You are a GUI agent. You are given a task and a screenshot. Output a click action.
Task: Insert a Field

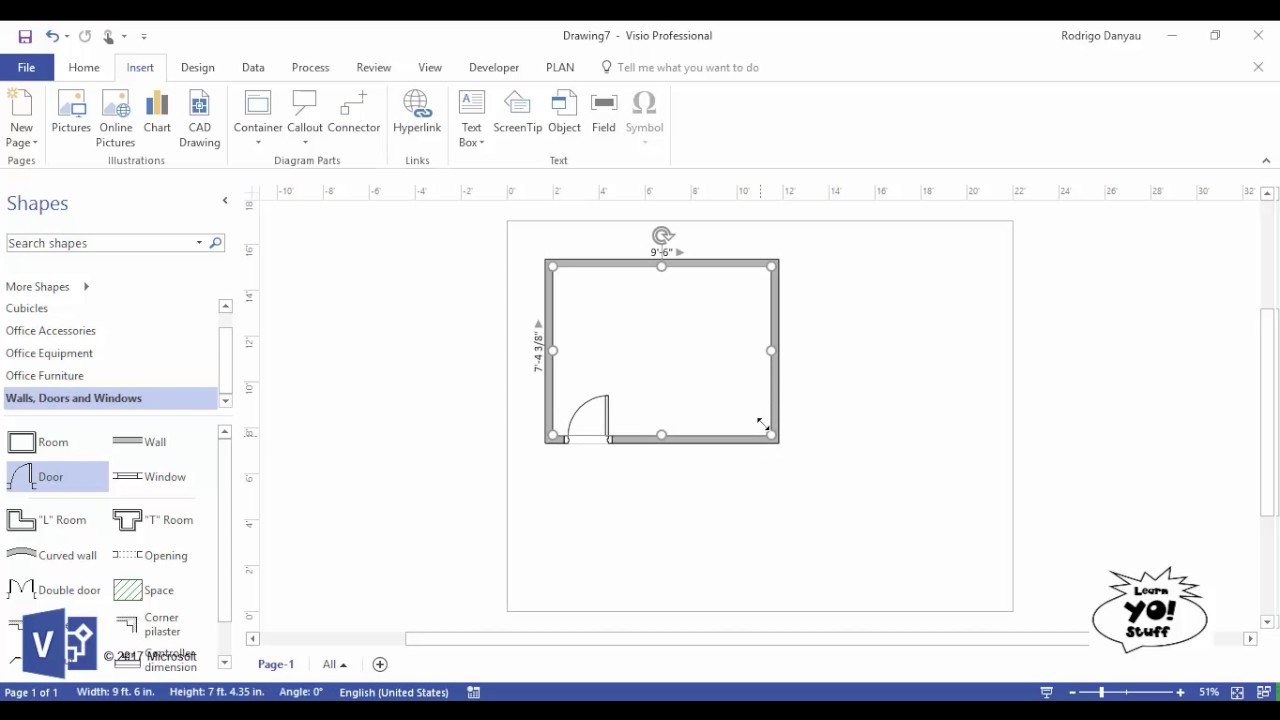(603, 112)
